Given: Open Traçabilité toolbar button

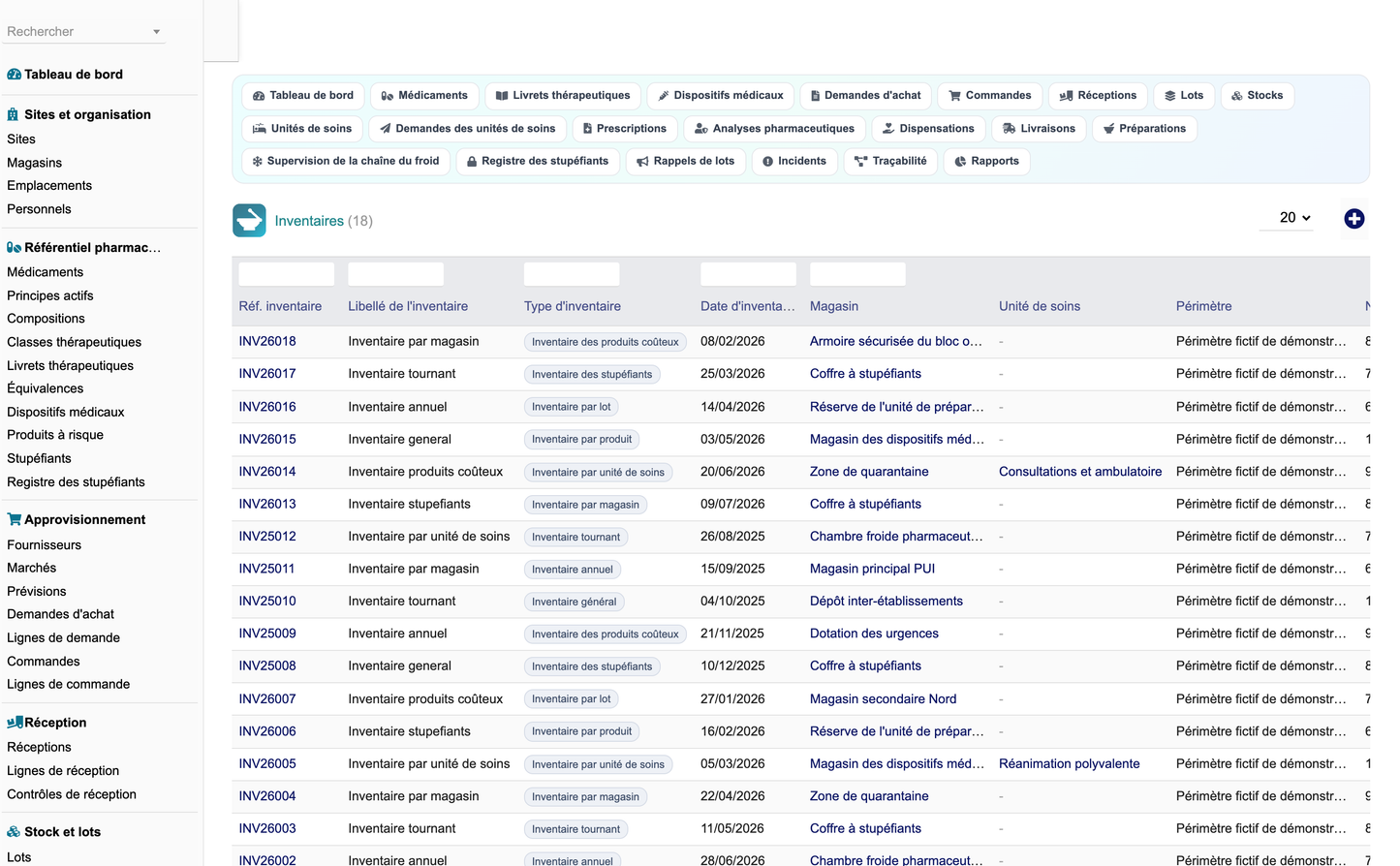Looking at the screenshot, I should 890,162.
